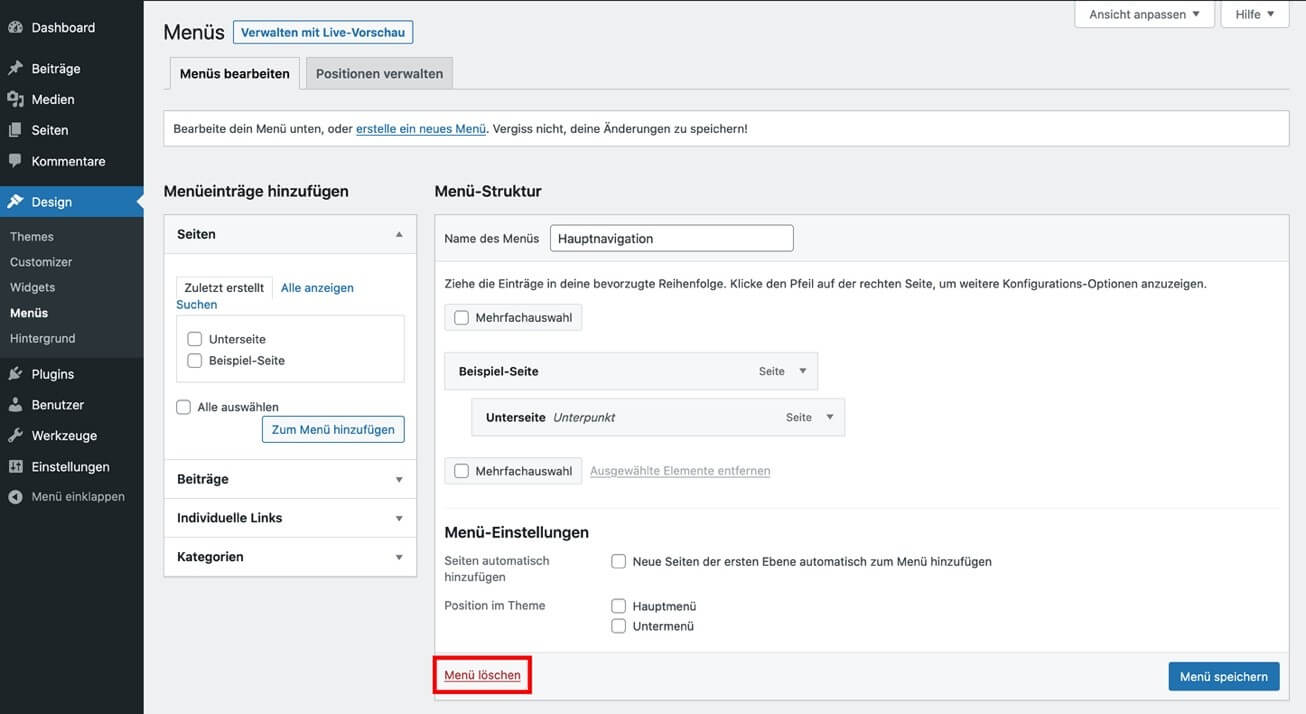Click the Einstellungen sliders icon
The image size is (1306, 714).
(15, 467)
